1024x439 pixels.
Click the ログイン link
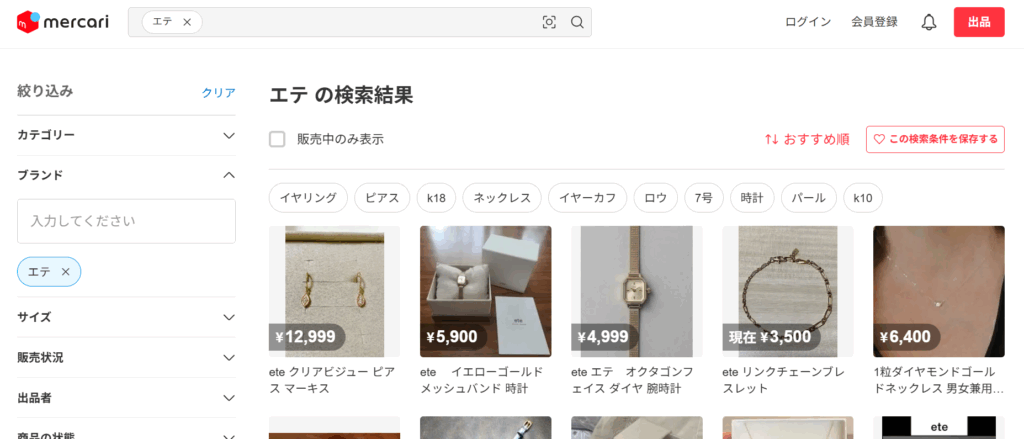point(808,22)
